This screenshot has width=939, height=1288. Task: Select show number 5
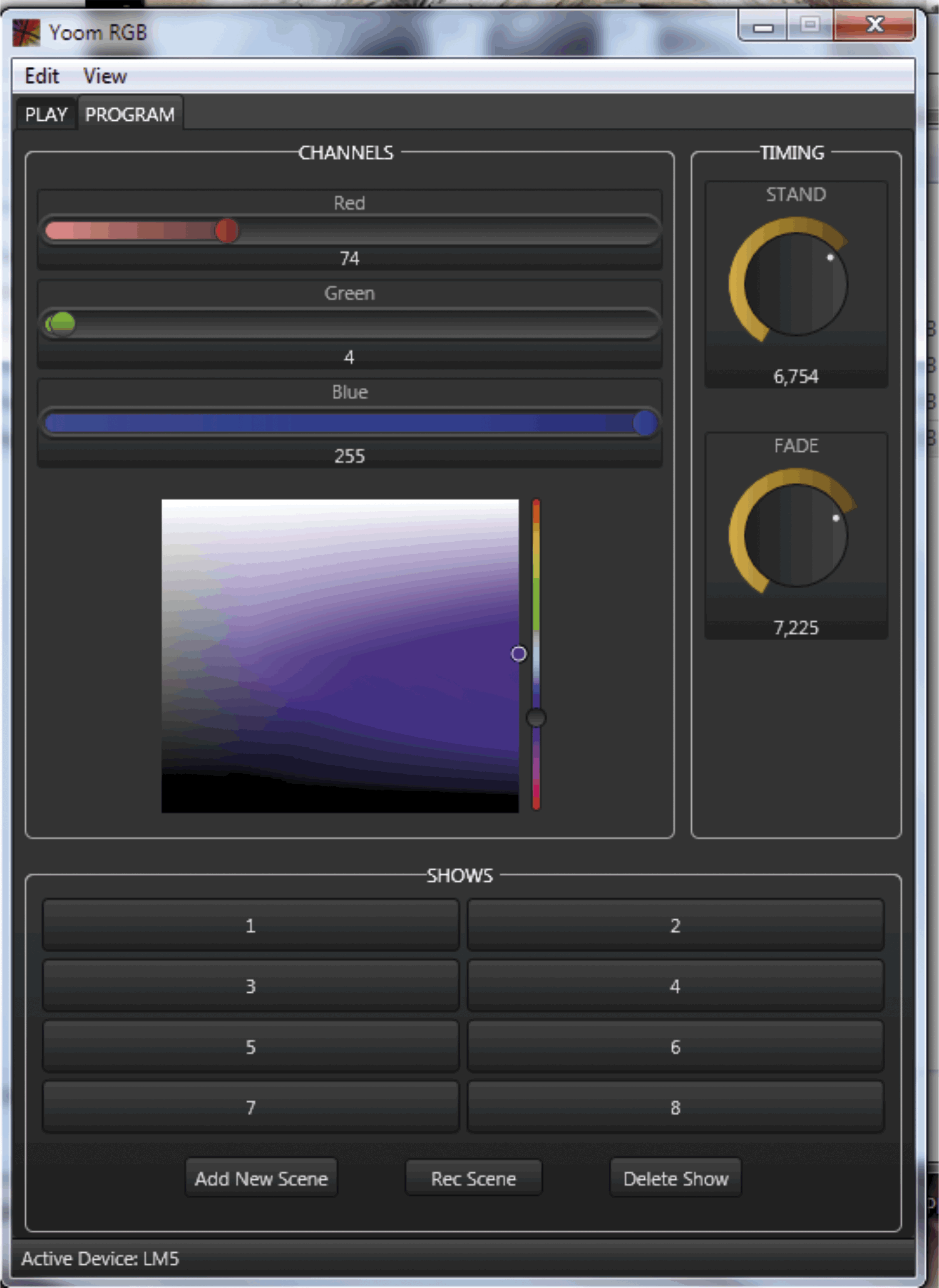[250, 1047]
